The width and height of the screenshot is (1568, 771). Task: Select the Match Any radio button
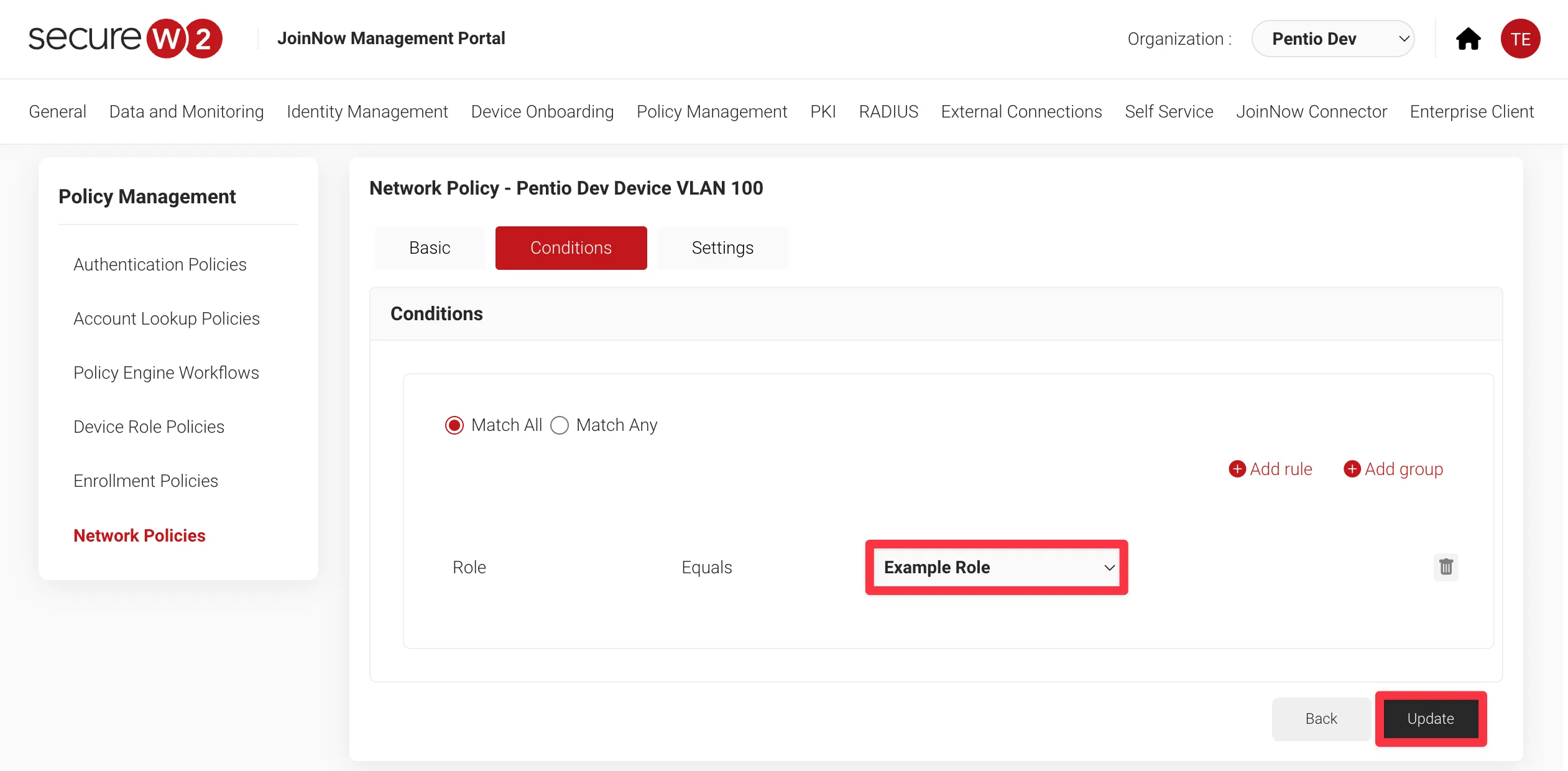tap(561, 425)
